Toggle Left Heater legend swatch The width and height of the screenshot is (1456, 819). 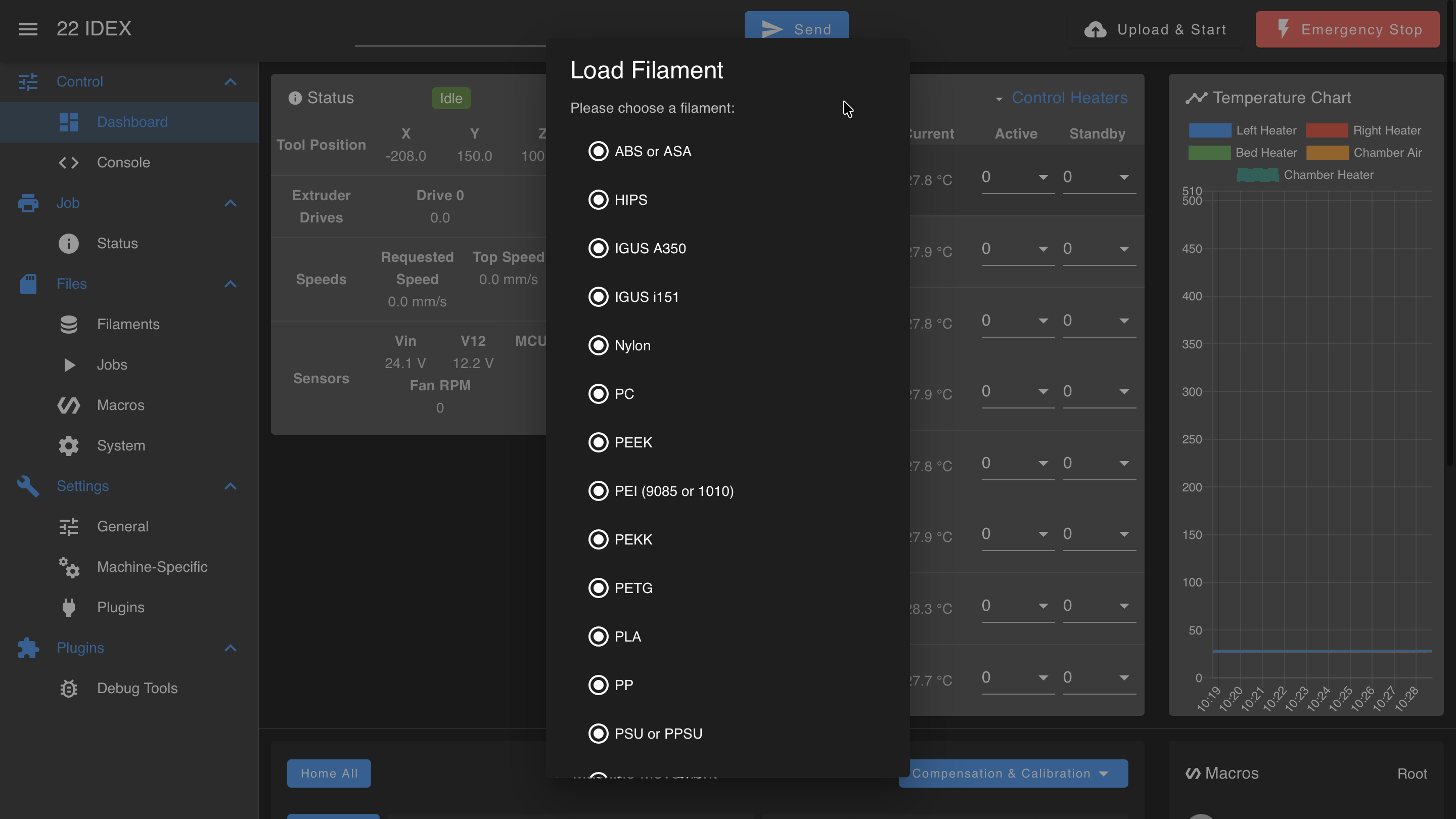(x=1210, y=130)
